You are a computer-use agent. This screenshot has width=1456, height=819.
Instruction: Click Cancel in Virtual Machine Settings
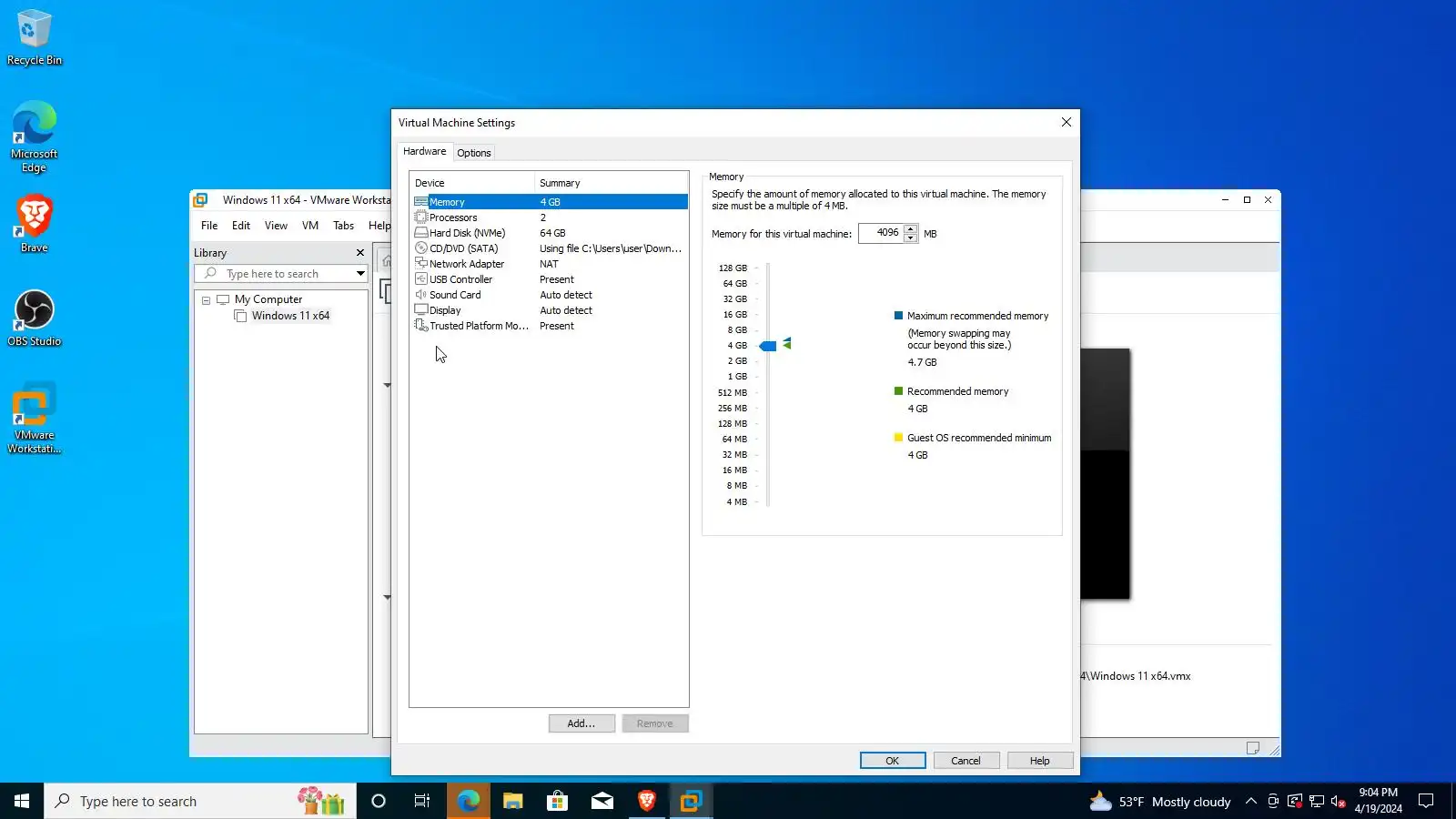tap(966, 761)
